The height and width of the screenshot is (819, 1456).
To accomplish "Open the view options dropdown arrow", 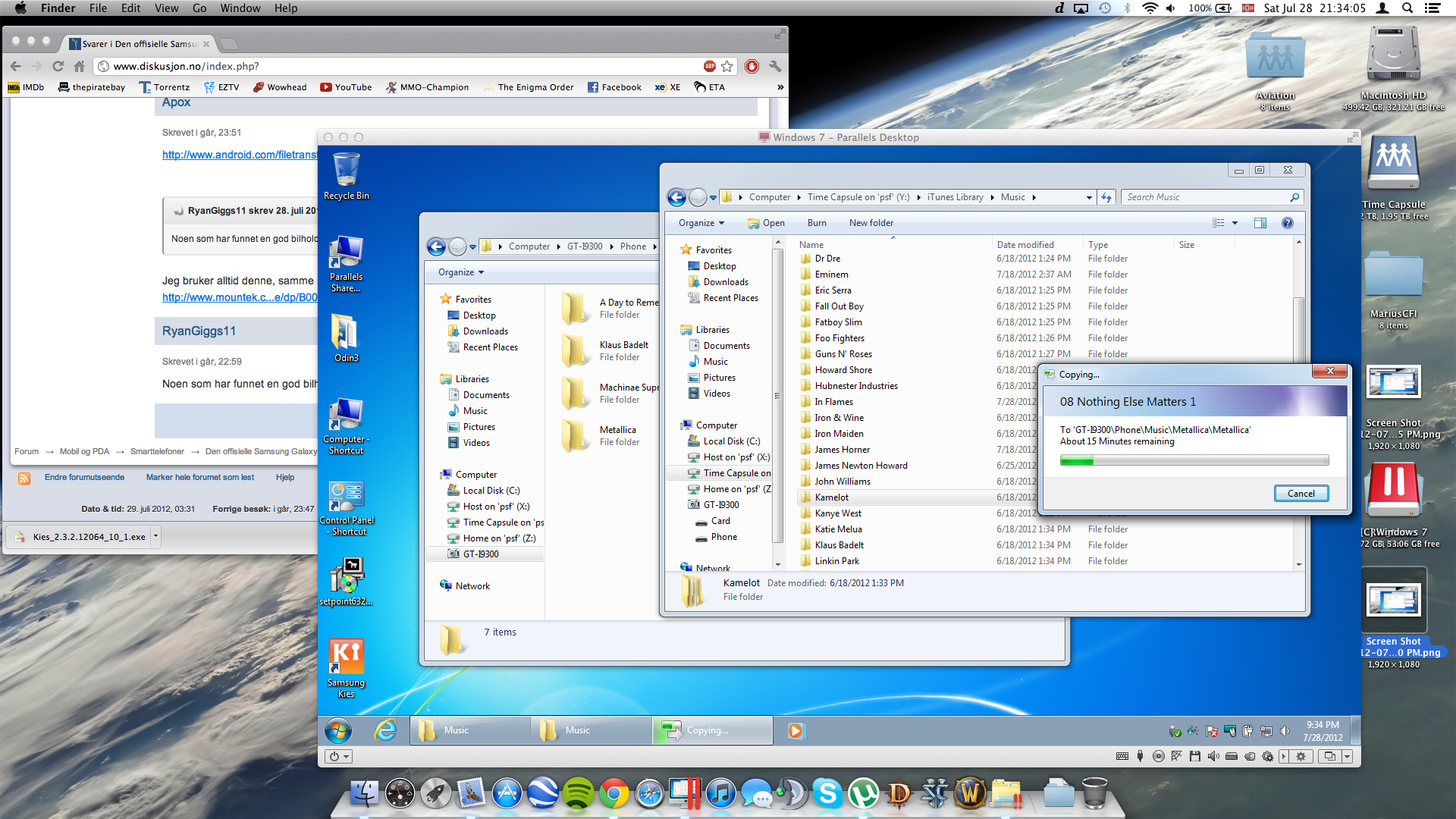I will [x=1235, y=223].
